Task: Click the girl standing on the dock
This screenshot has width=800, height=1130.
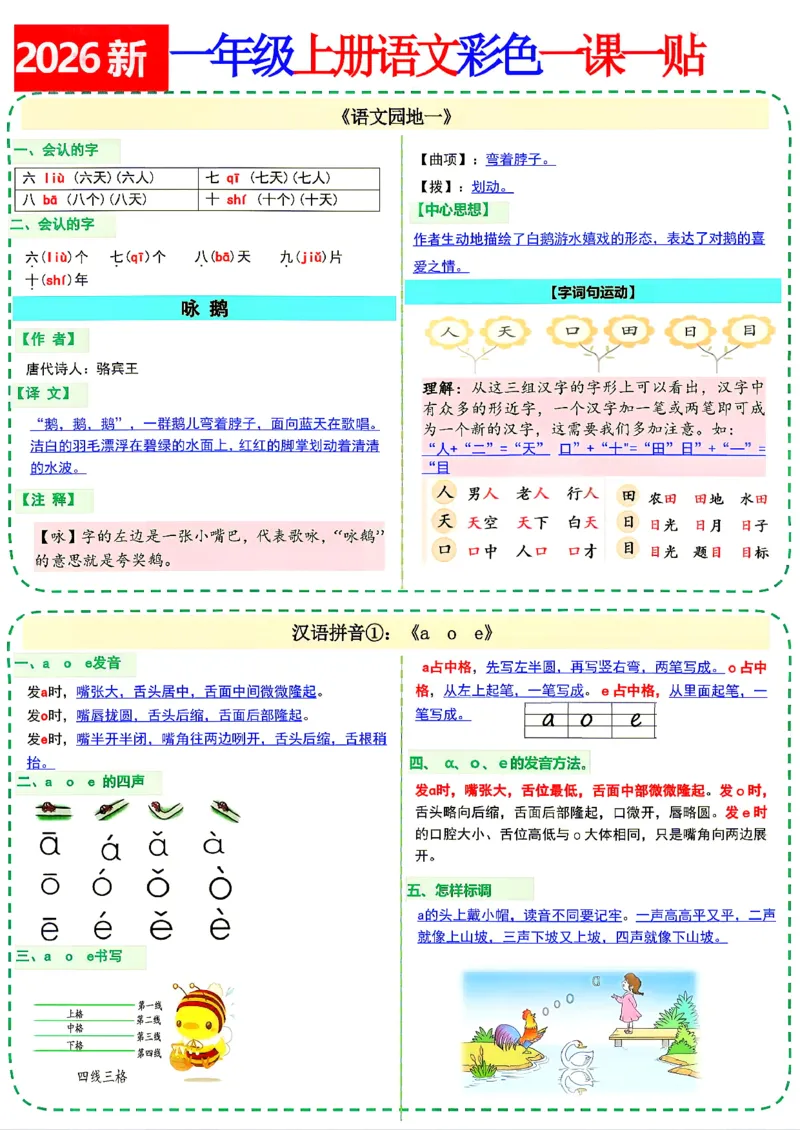Action: pyautogui.click(x=628, y=1003)
